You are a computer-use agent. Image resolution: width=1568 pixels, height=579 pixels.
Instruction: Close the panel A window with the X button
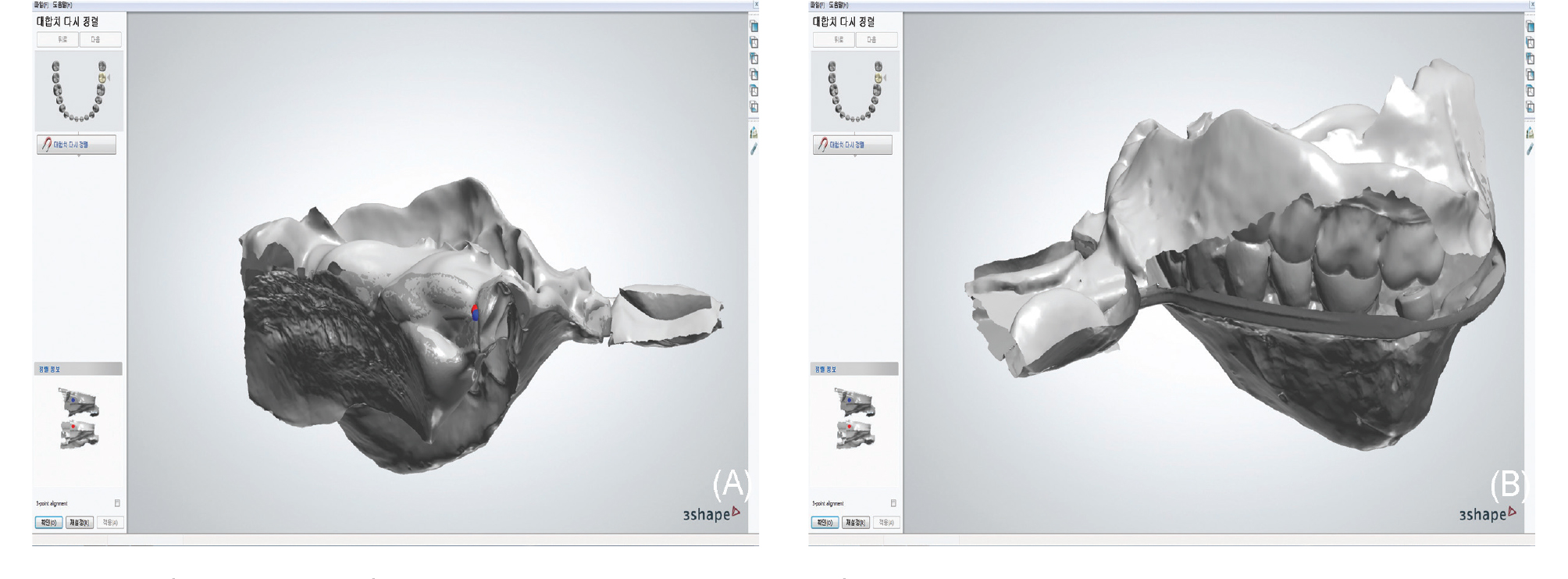pos(756,5)
